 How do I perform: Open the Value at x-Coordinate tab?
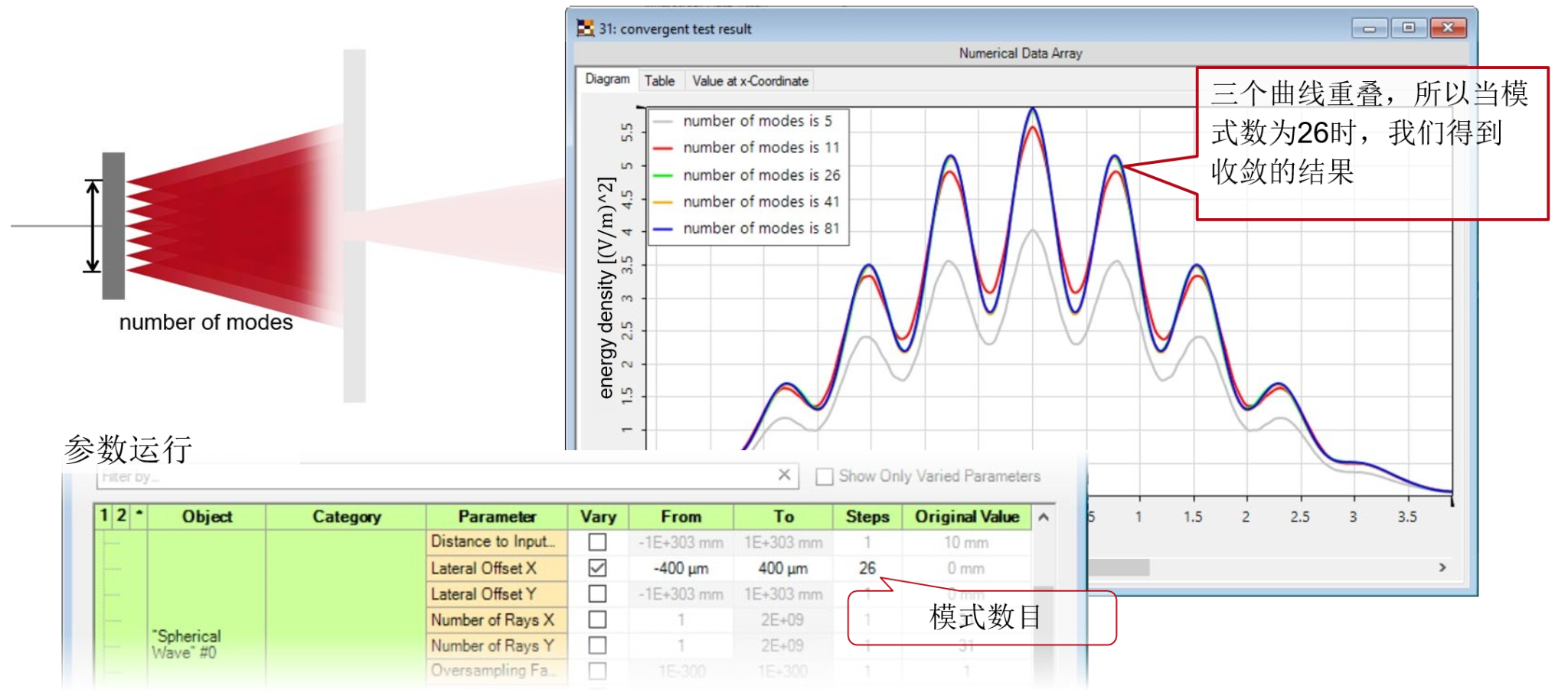click(x=750, y=81)
